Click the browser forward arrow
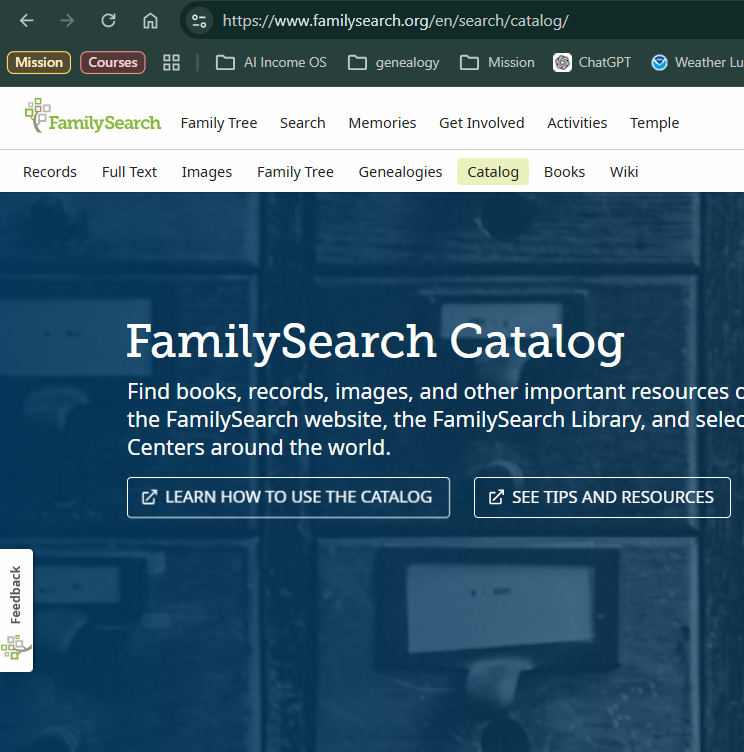The image size is (744, 752). pos(67,21)
